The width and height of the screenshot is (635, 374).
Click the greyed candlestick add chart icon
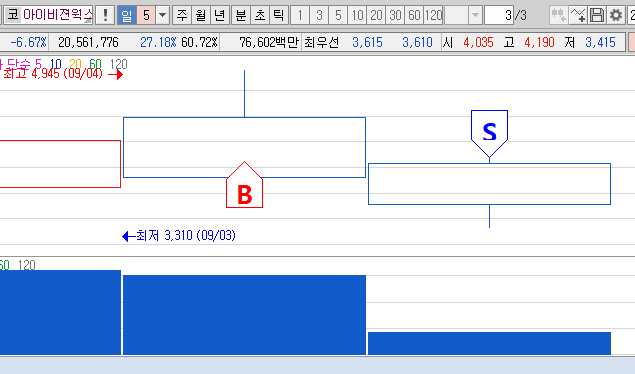click(559, 15)
